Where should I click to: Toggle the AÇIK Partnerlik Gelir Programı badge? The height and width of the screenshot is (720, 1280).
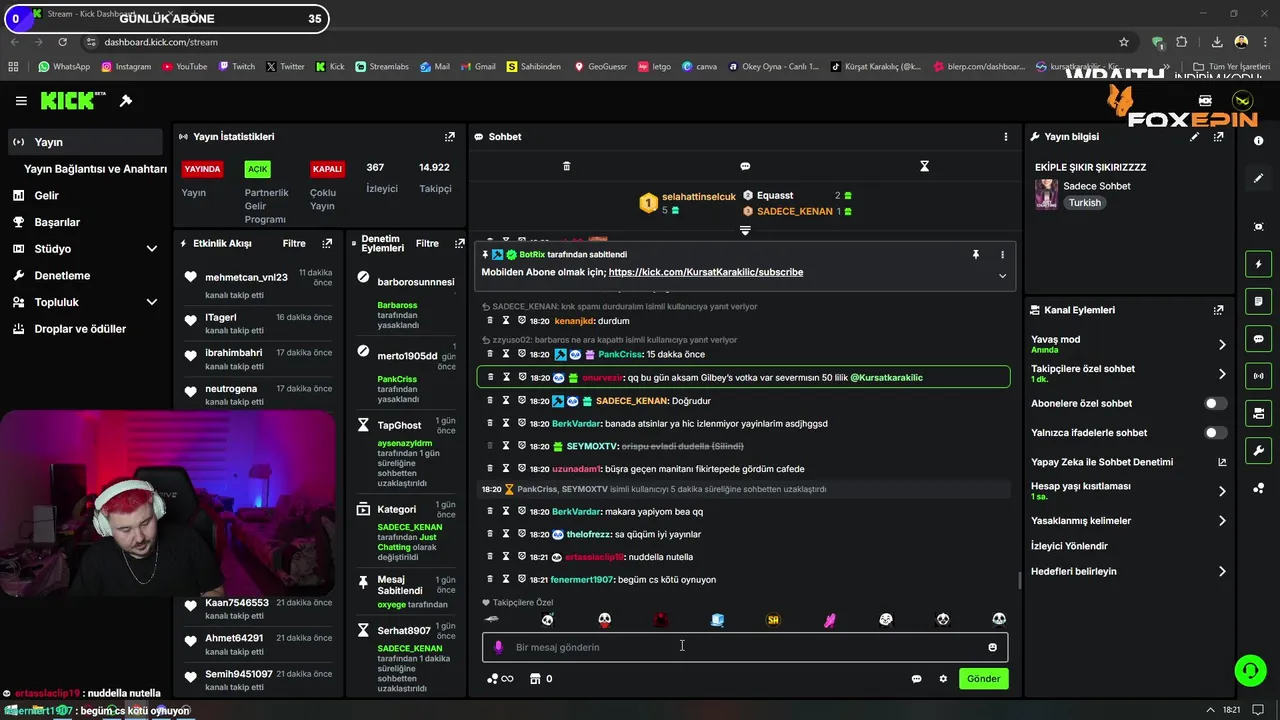258,169
